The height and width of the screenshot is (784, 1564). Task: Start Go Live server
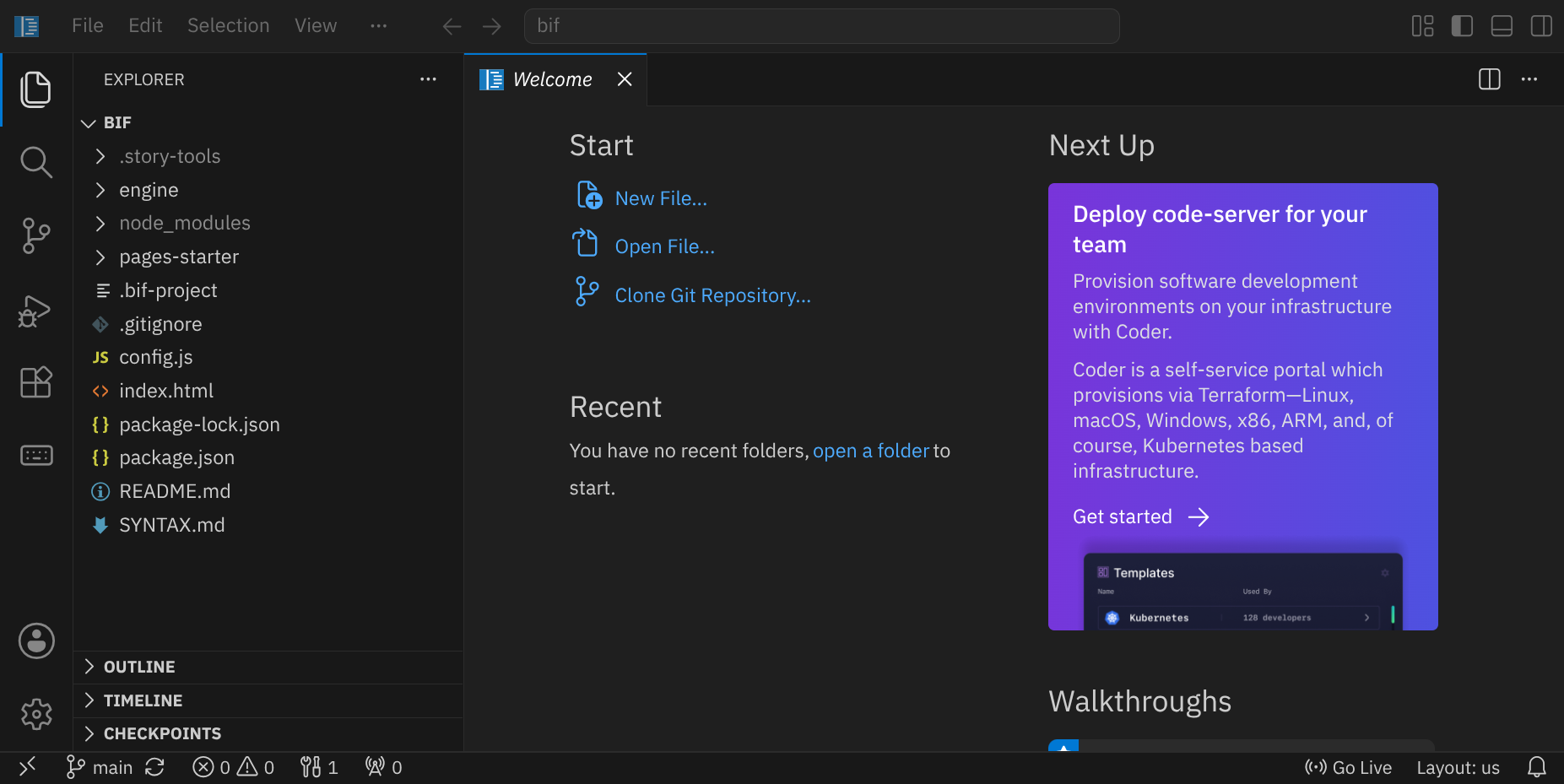(x=1349, y=767)
